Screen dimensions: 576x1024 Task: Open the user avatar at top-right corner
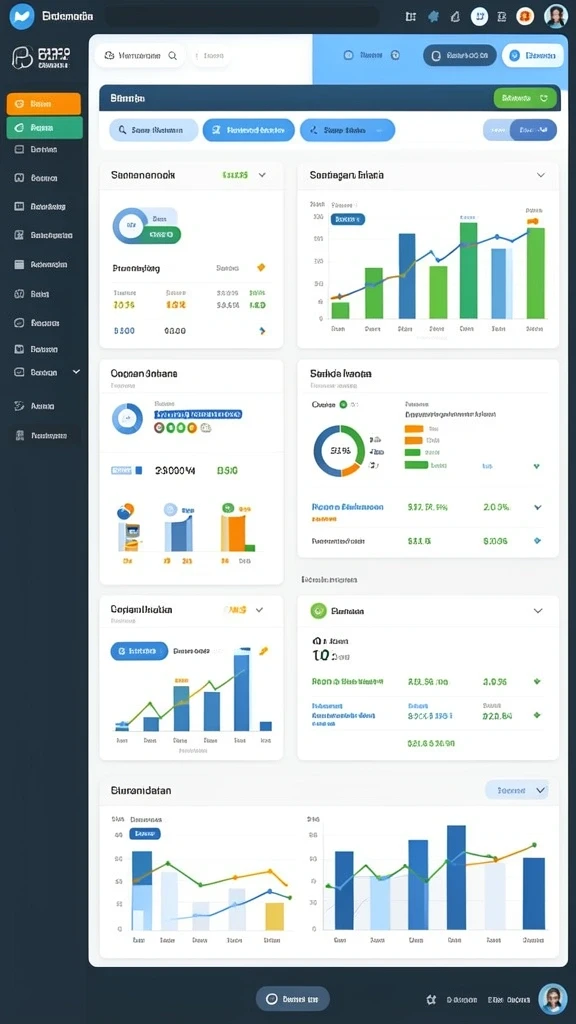pos(556,16)
